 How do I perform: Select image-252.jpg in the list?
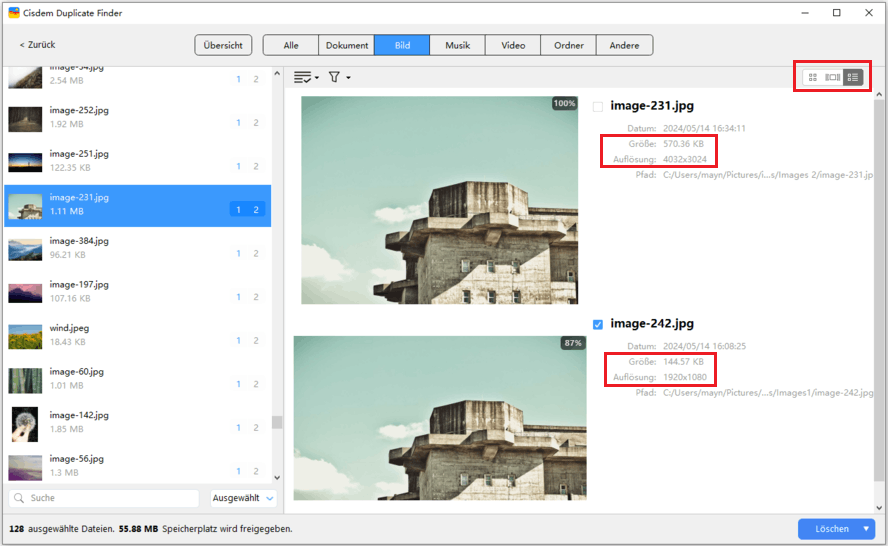tap(138, 118)
